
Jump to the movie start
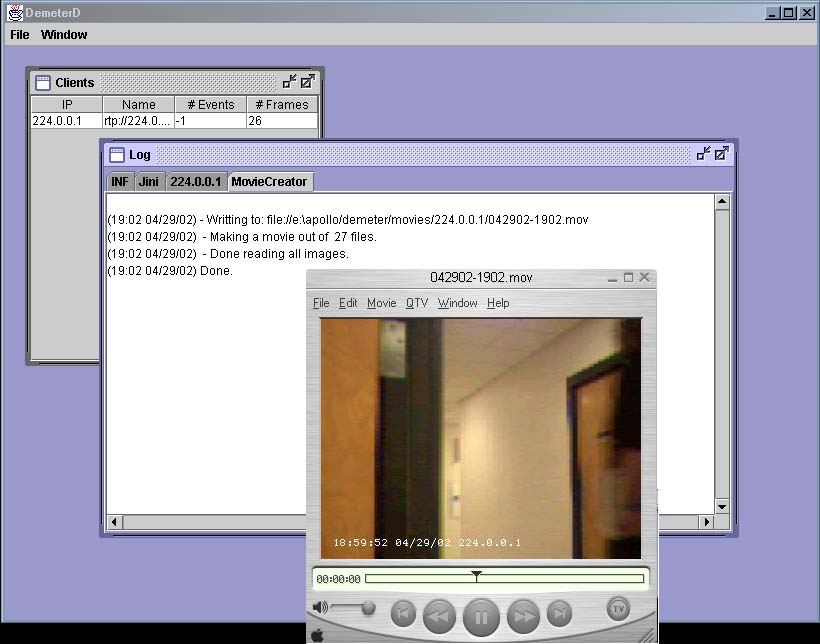tap(403, 613)
